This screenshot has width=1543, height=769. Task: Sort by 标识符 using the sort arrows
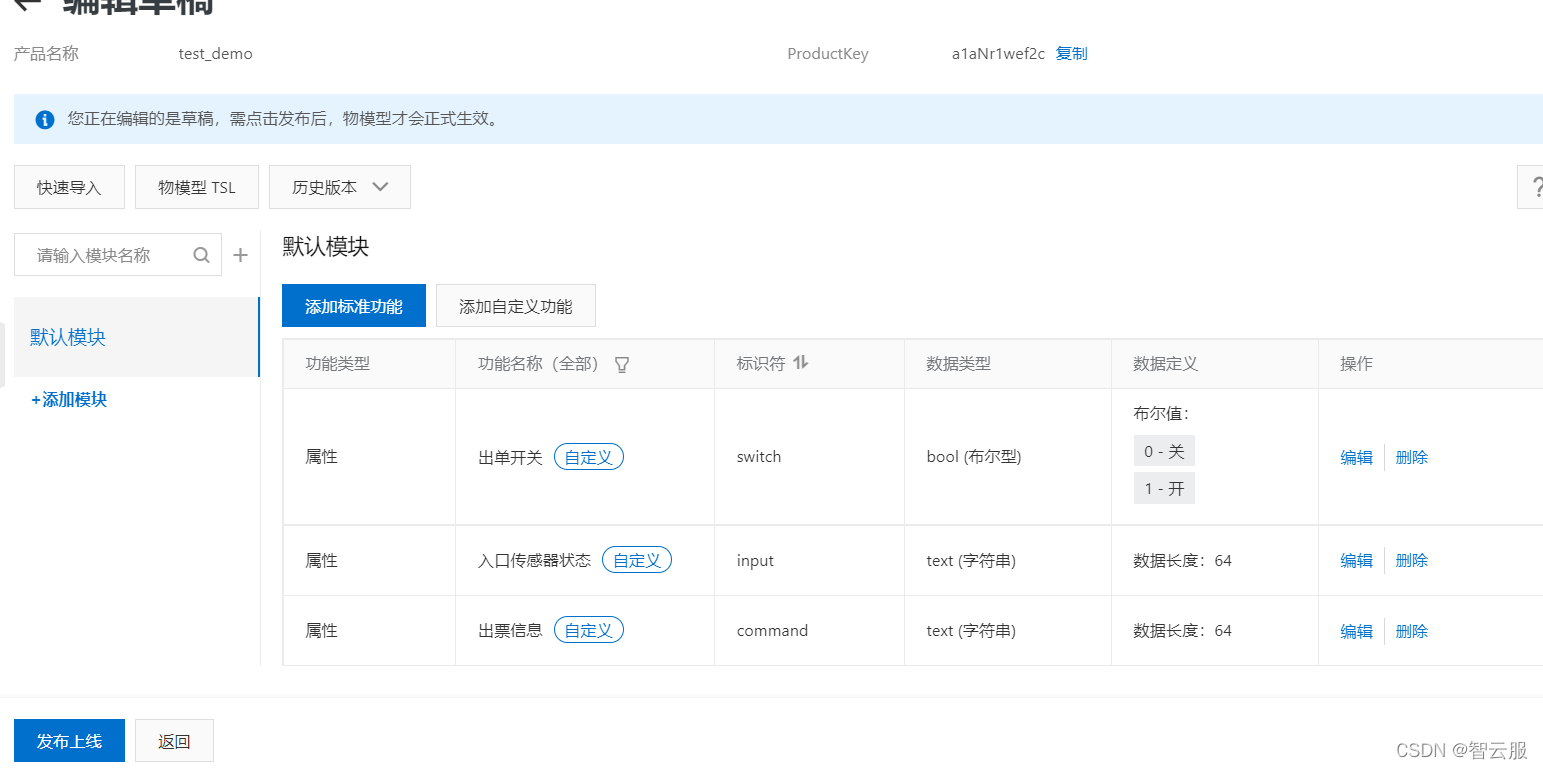(800, 363)
